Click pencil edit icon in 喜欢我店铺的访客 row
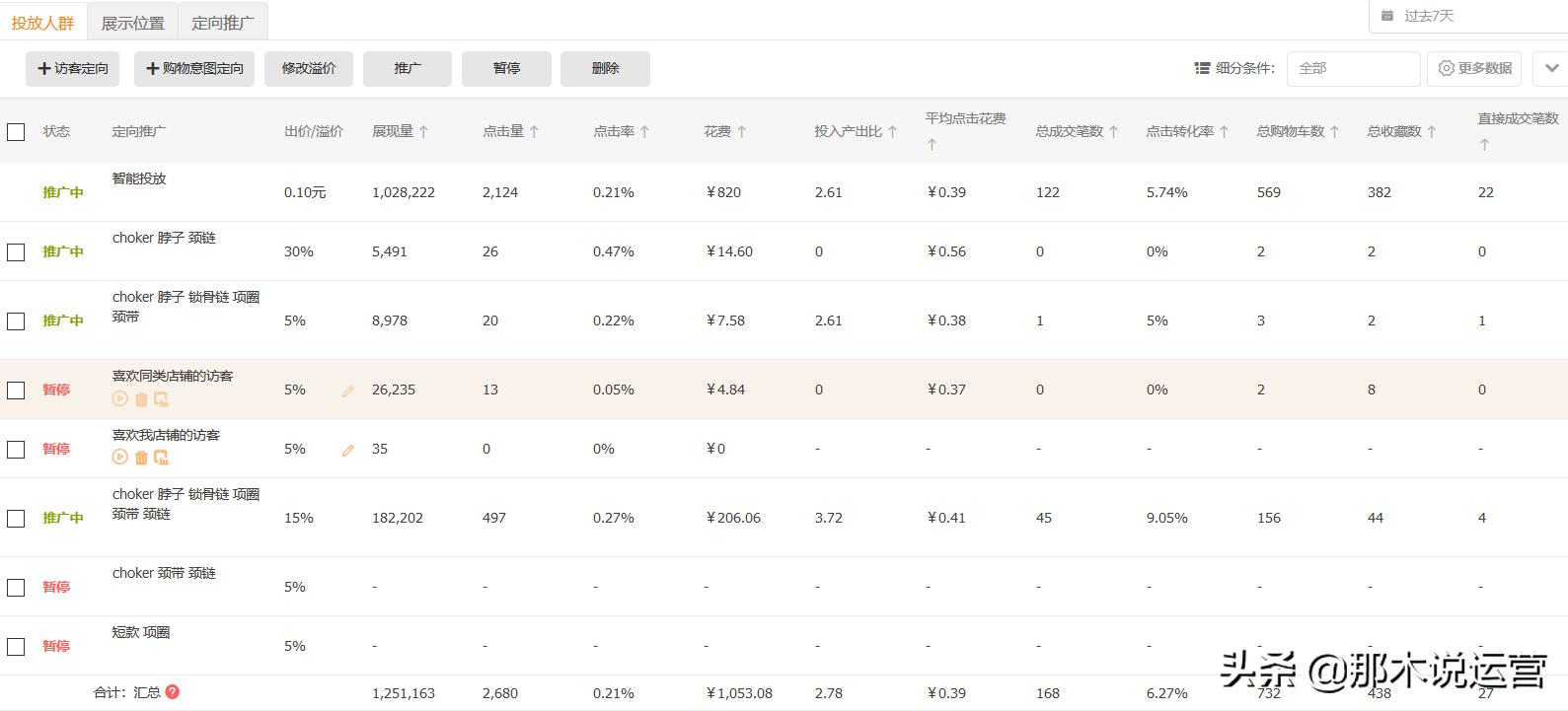The height and width of the screenshot is (711, 1568). tap(347, 451)
